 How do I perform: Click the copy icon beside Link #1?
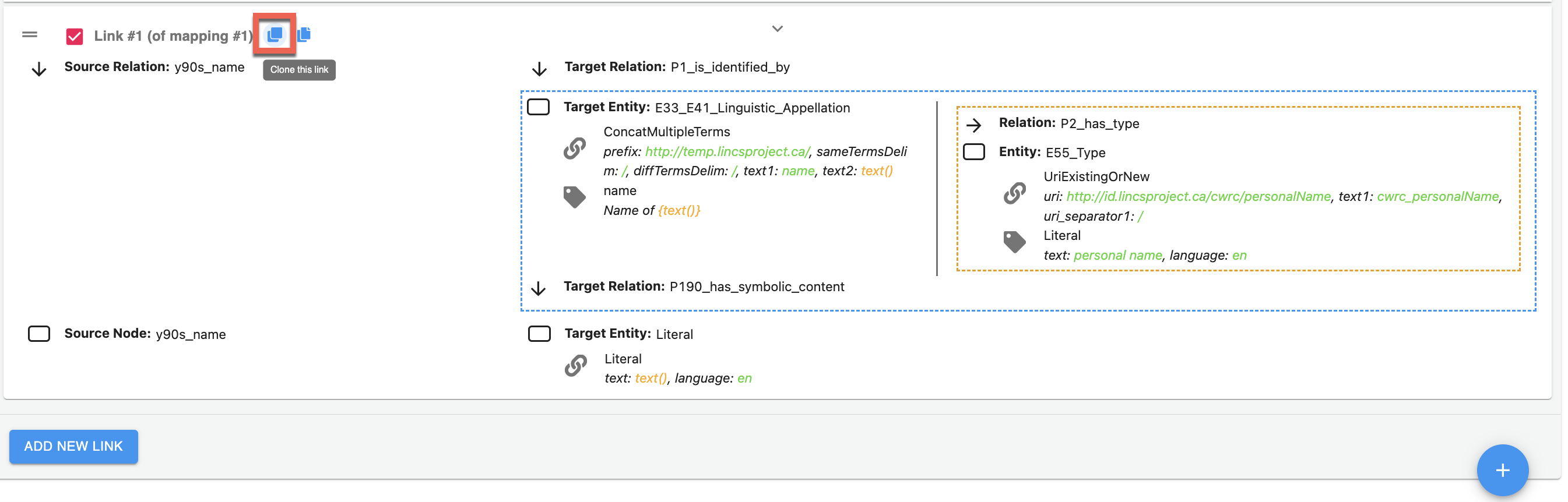(304, 35)
